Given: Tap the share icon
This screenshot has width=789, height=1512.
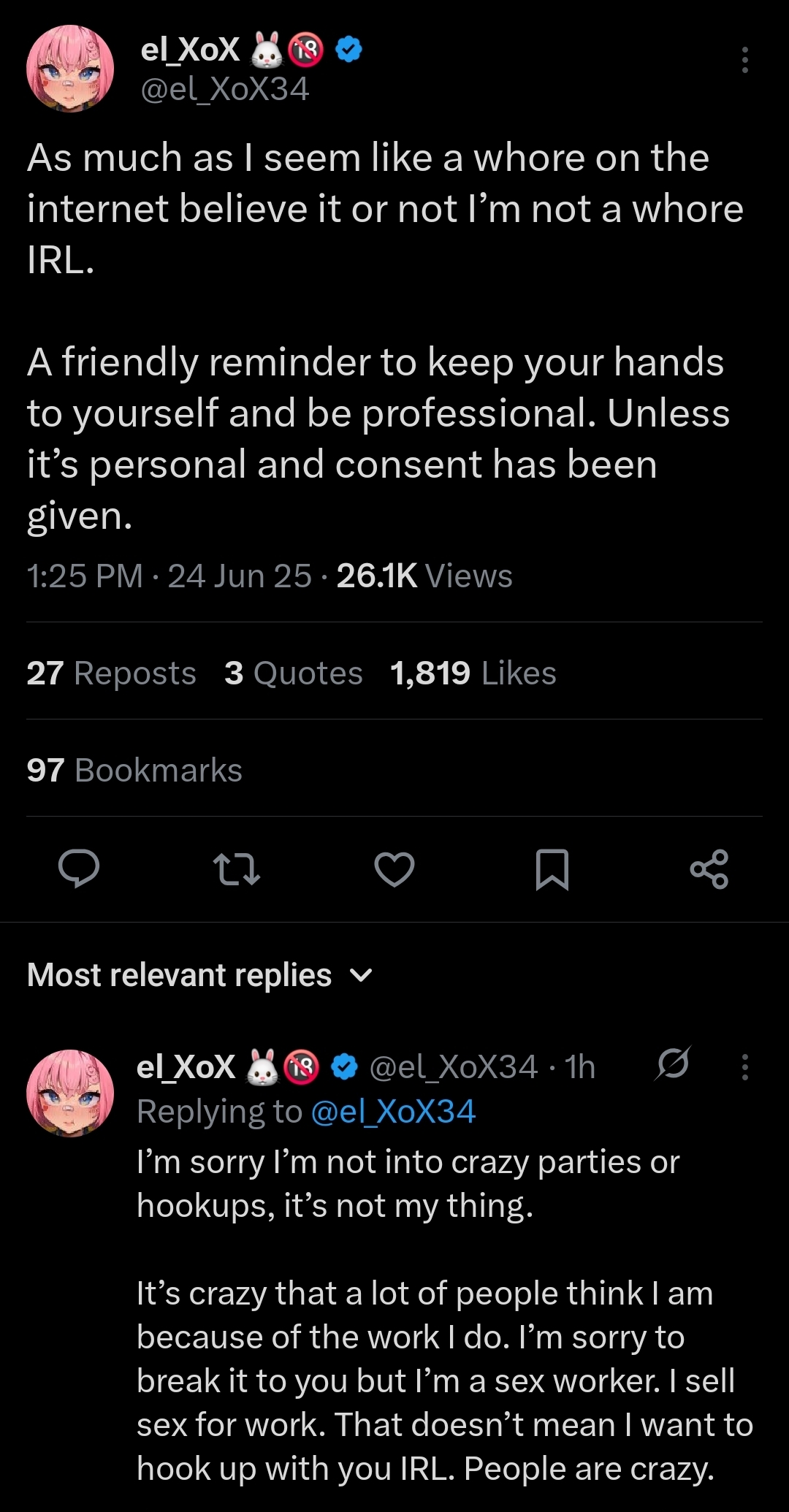Looking at the screenshot, I should click(709, 869).
